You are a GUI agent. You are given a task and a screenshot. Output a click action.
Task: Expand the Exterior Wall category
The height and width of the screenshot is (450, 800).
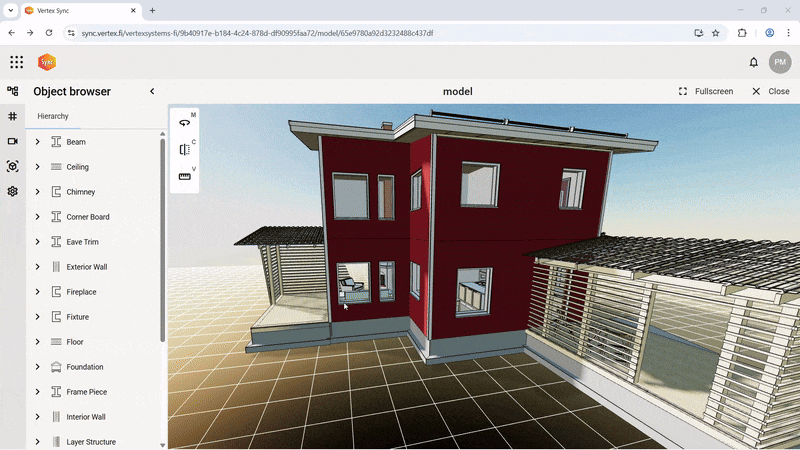(x=37, y=267)
